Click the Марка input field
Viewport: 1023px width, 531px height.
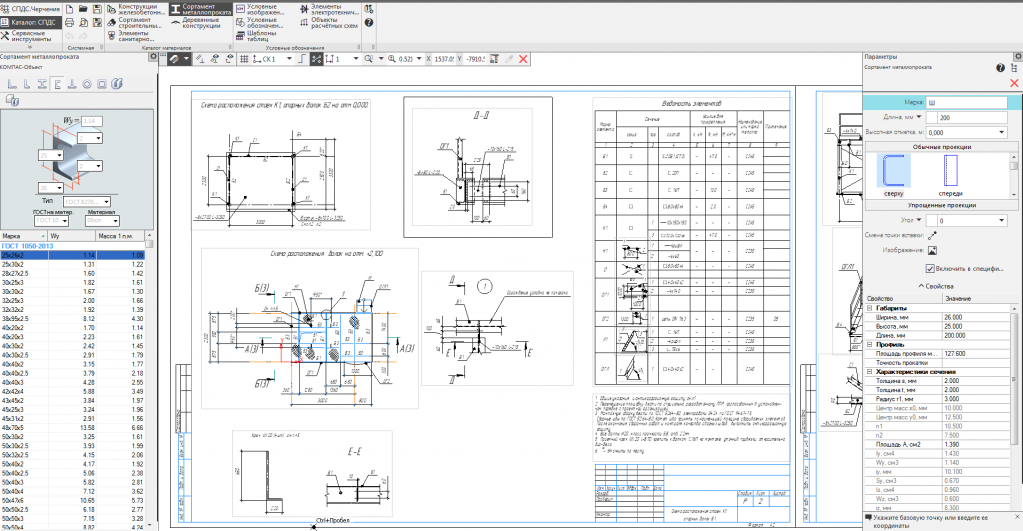(x=966, y=102)
